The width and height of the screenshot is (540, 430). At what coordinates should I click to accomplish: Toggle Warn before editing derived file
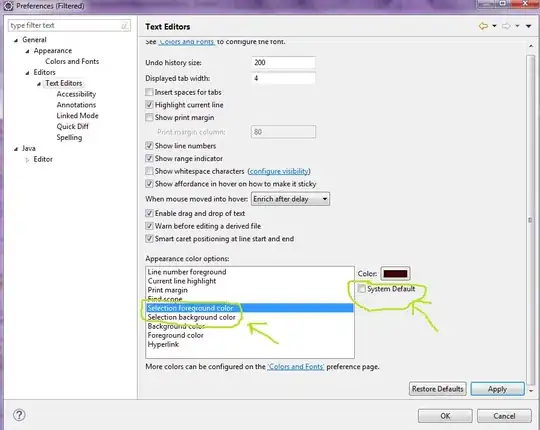point(149,226)
